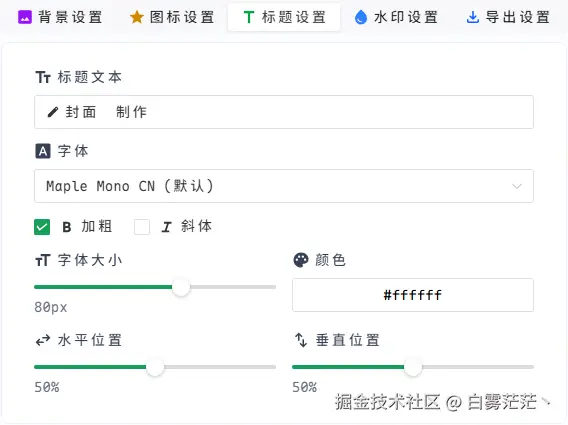Uncheck the 加粗 bold checkbox
The height and width of the screenshot is (425, 568).
42,227
